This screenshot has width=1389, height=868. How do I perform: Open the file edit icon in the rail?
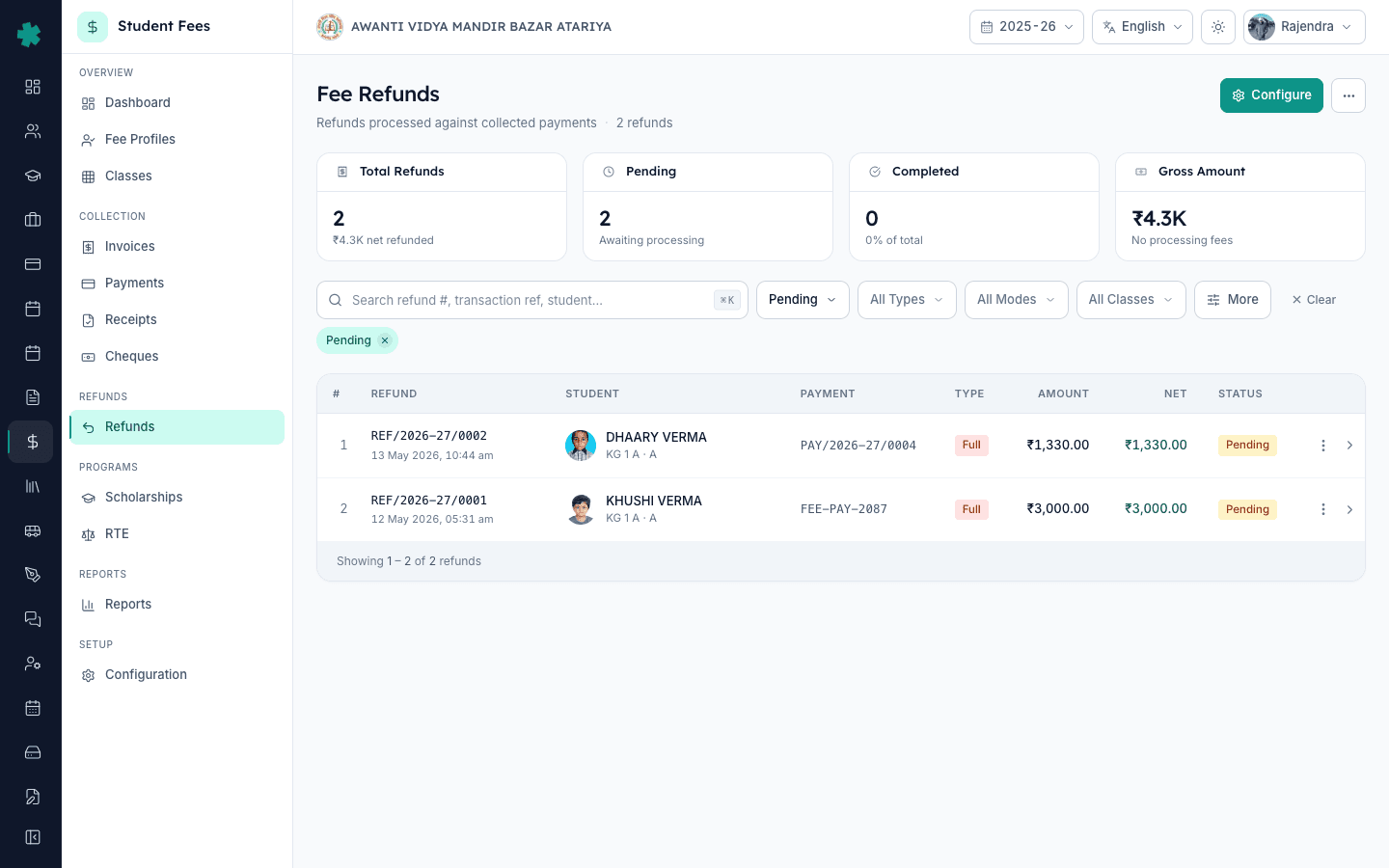pos(33,797)
